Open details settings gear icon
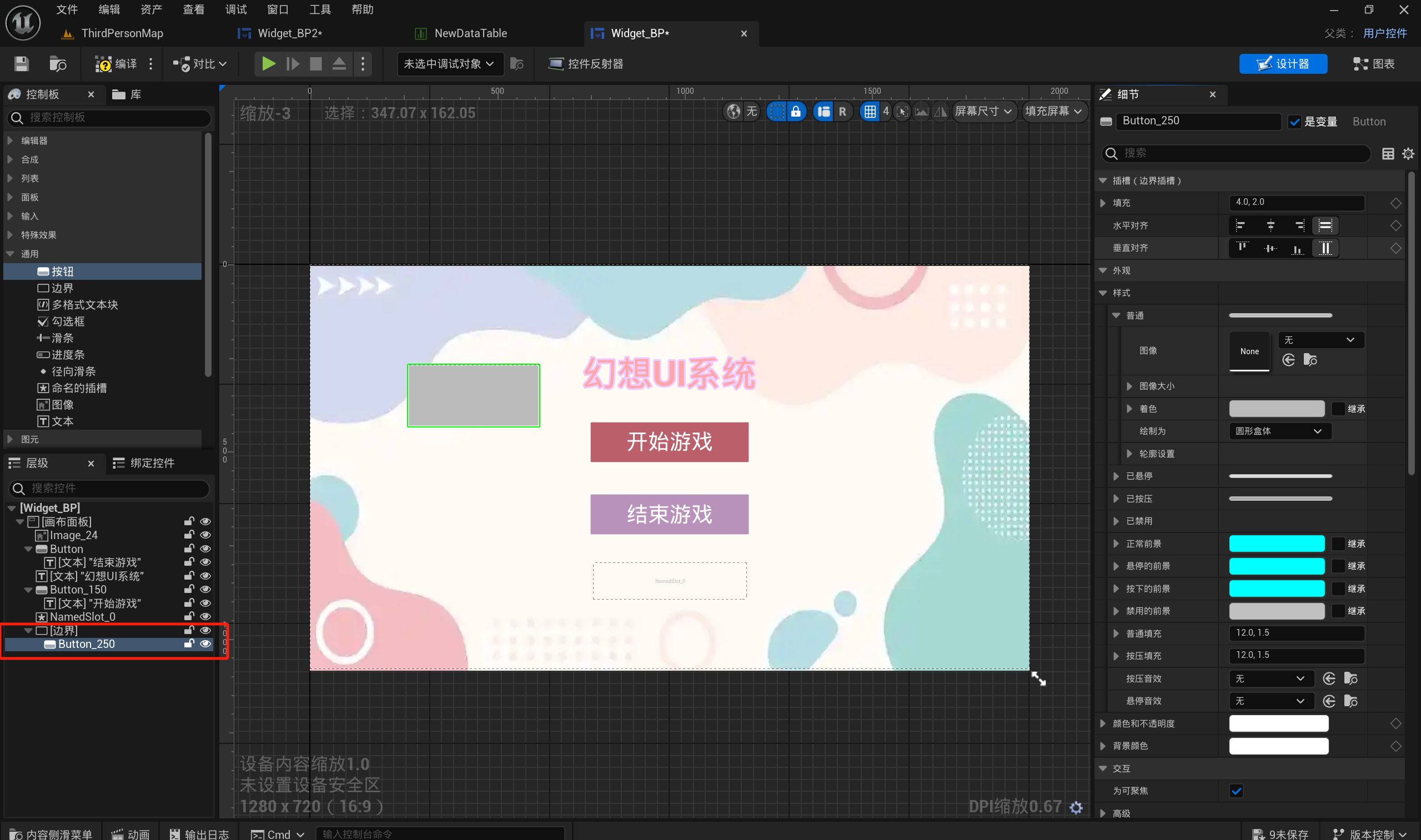Screen dimensions: 1421x840 click(1408, 154)
